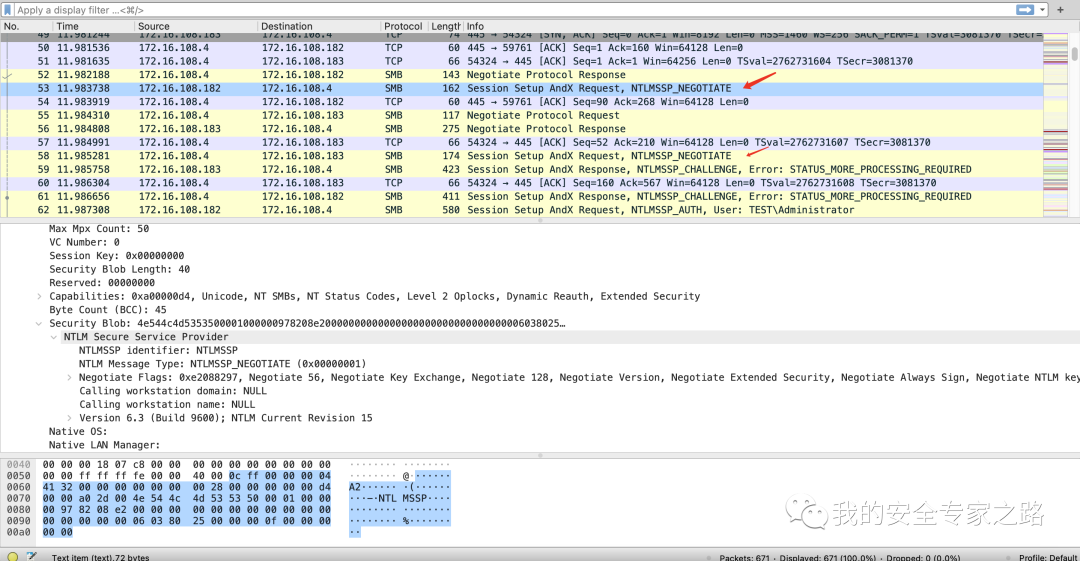Click the plus button to add a filter
Image resolution: width=1080 pixels, height=561 pixels.
(x=1061, y=10)
